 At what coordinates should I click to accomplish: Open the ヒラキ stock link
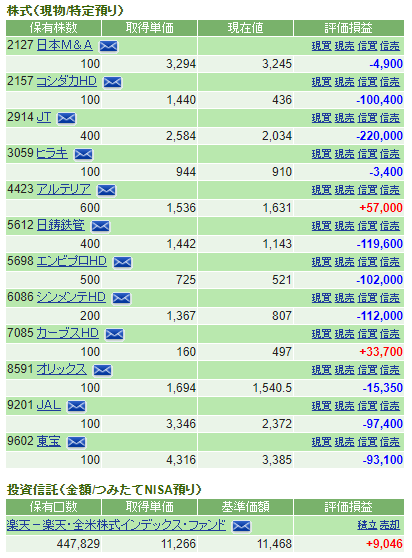pos(52,153)
